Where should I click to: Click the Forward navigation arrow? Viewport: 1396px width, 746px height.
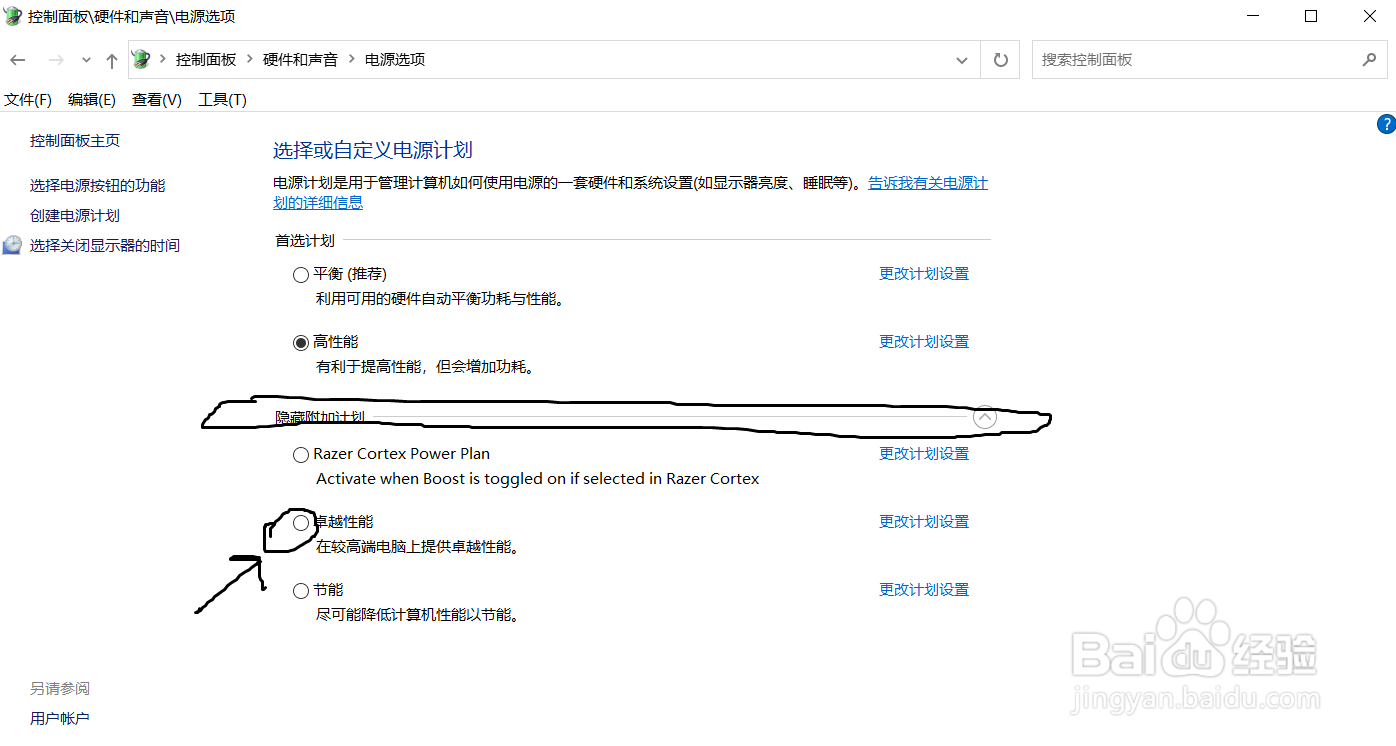(56, 60)
